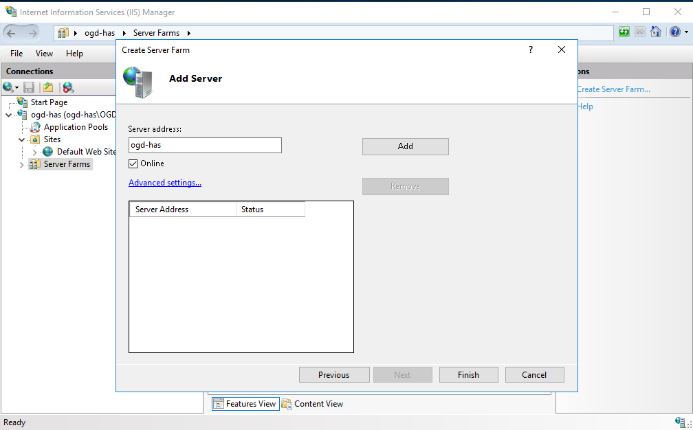
Task: Click the Save connections disk icon
Action: pyautogui.click(x=29, y=88)
